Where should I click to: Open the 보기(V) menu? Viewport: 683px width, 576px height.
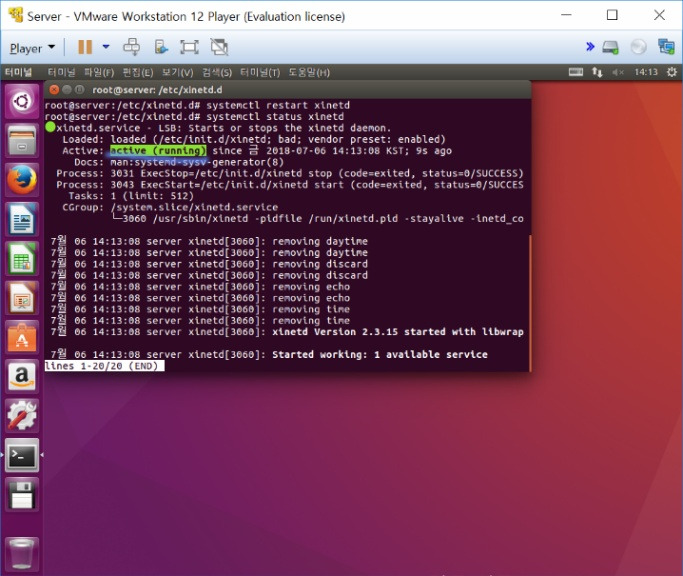177,72
